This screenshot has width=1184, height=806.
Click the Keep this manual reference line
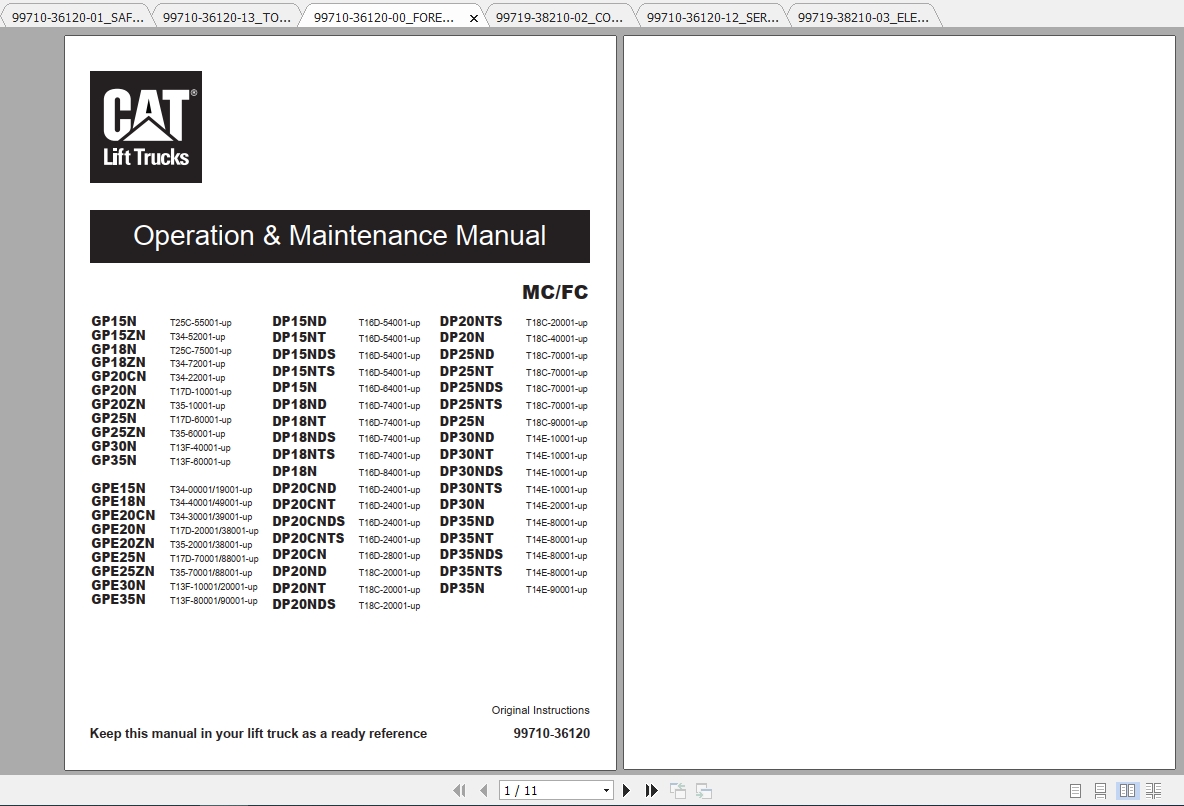tap(258, 733)
